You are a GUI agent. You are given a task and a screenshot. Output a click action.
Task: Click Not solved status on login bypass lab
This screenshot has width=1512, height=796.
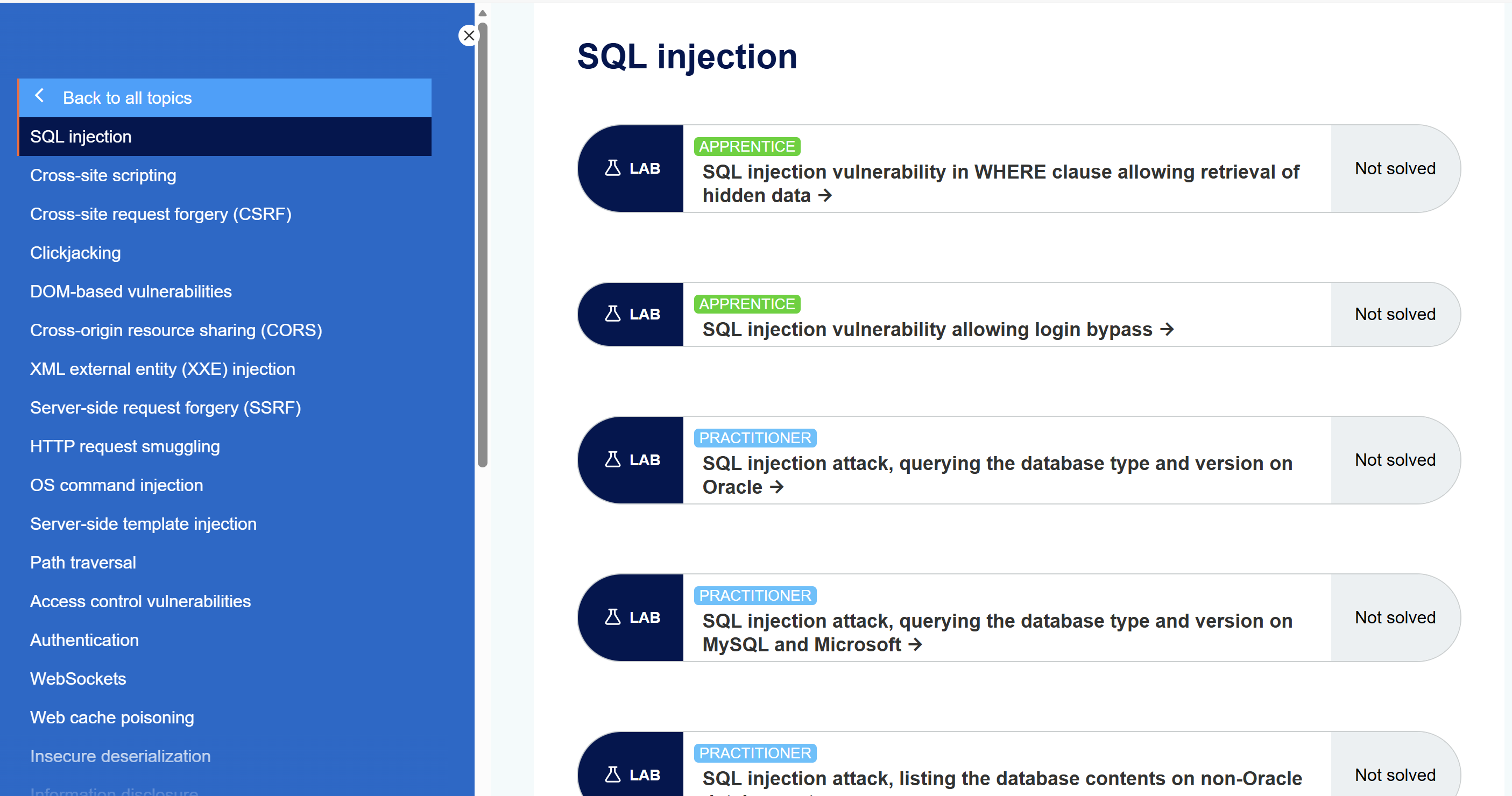[x=1395, y=315]
